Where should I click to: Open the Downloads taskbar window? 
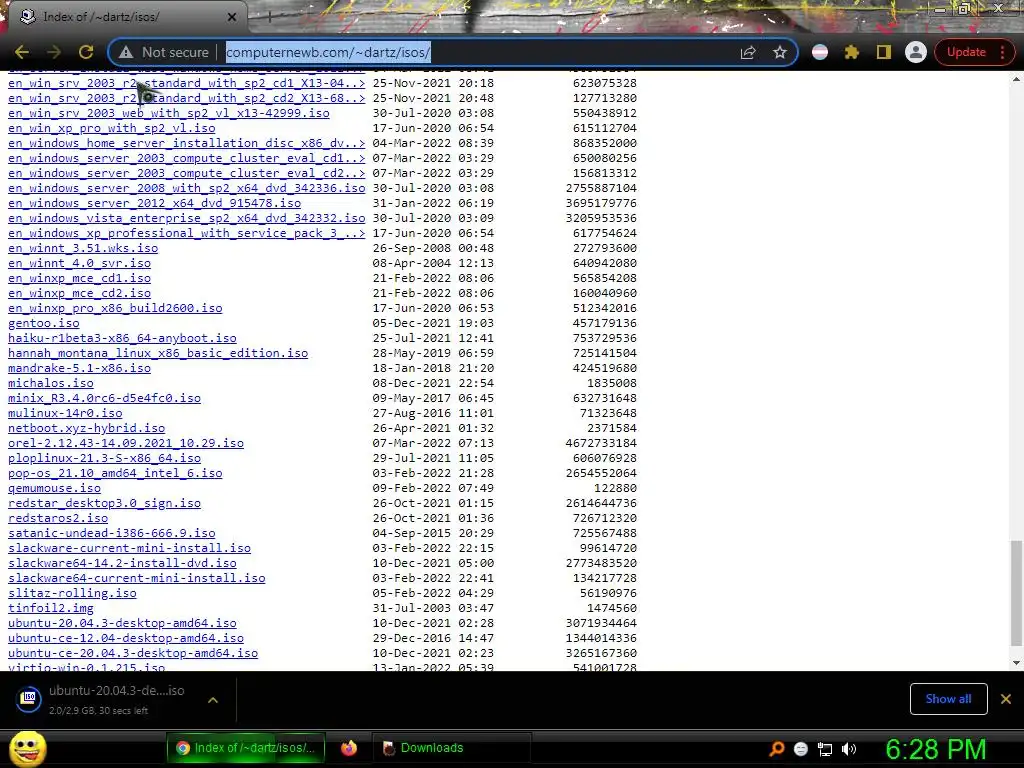[451, 748]
